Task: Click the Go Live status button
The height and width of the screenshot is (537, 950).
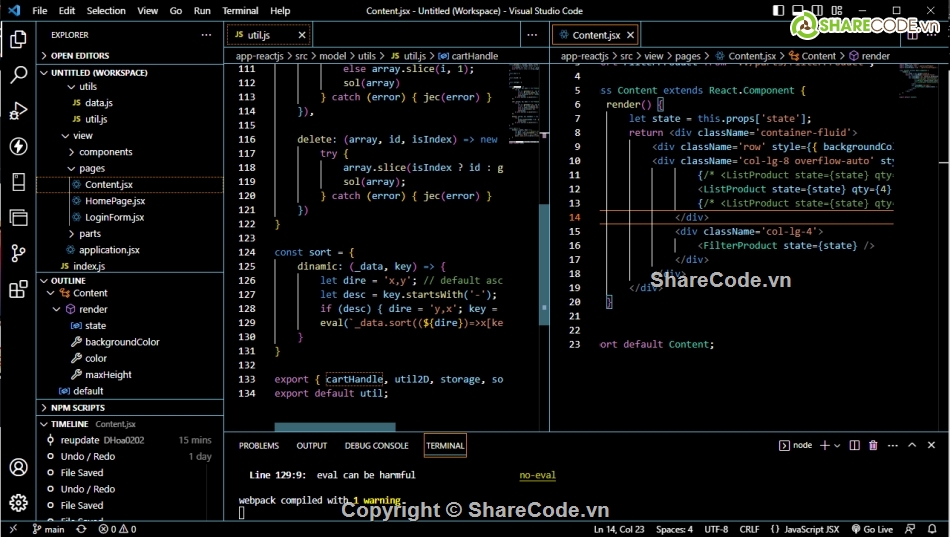Action: pos(872,529)
